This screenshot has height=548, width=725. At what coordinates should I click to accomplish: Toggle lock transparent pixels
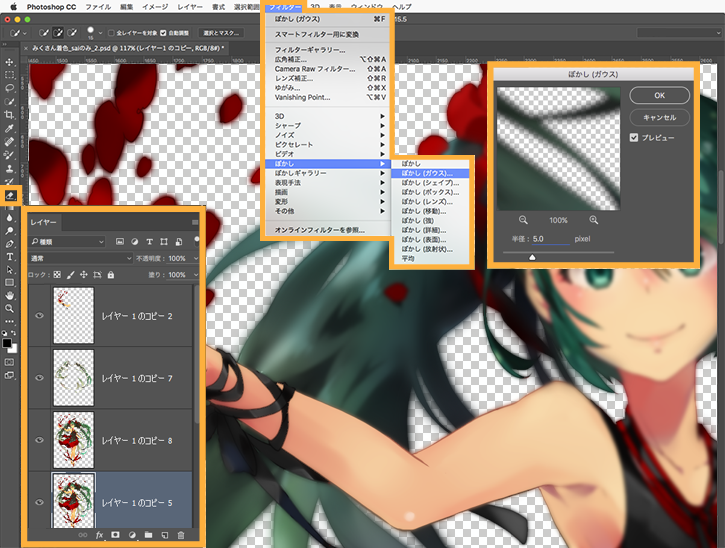[57, 274]
